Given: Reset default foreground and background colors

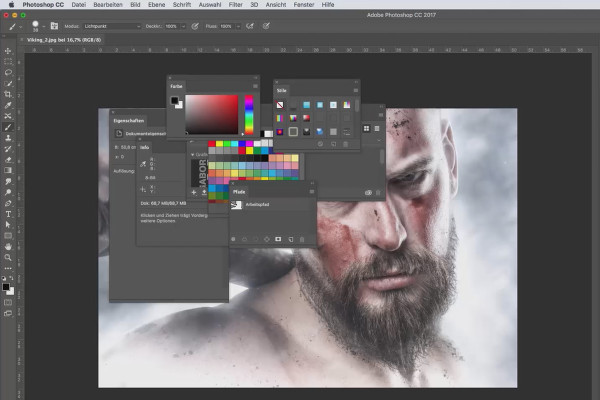Looking at the screenshot, I should [4, 278].
